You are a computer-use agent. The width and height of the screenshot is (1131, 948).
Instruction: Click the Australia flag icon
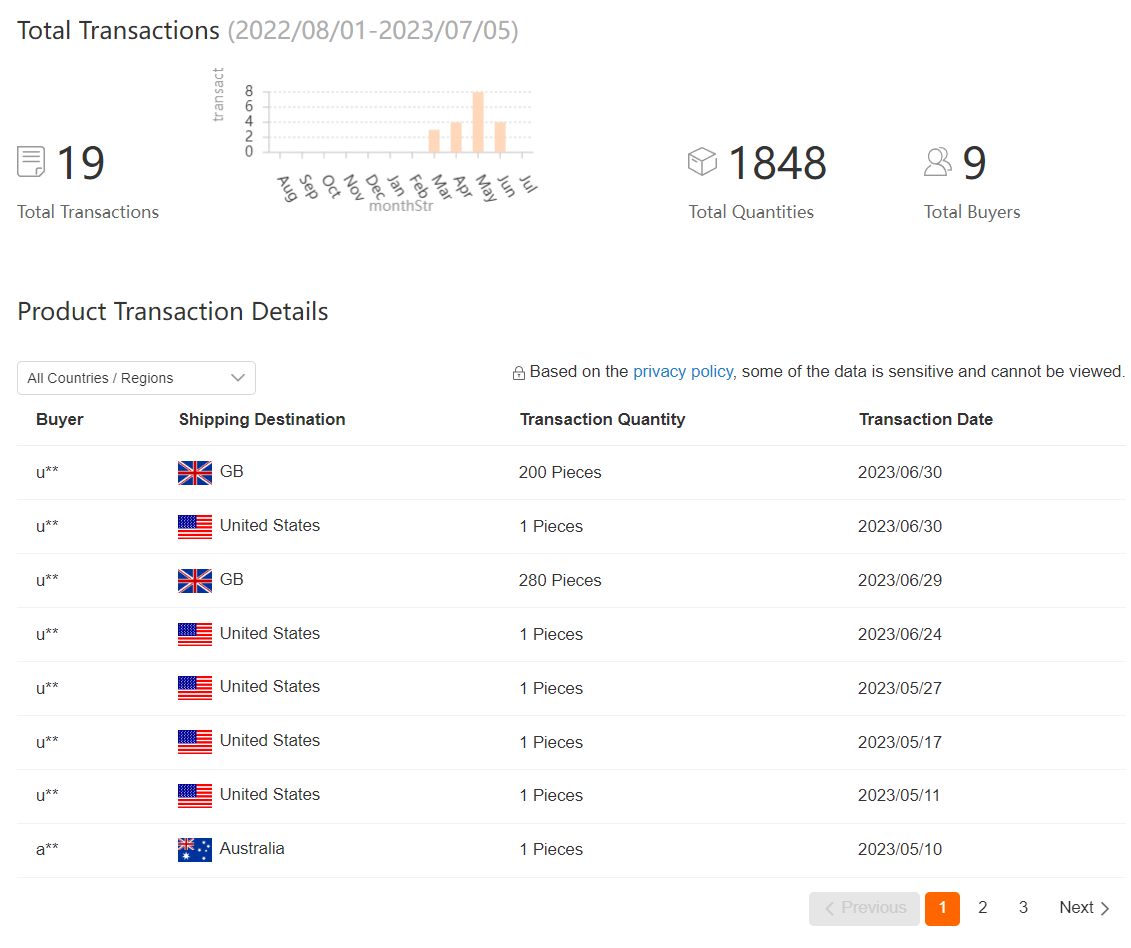(x=195, y=849)
